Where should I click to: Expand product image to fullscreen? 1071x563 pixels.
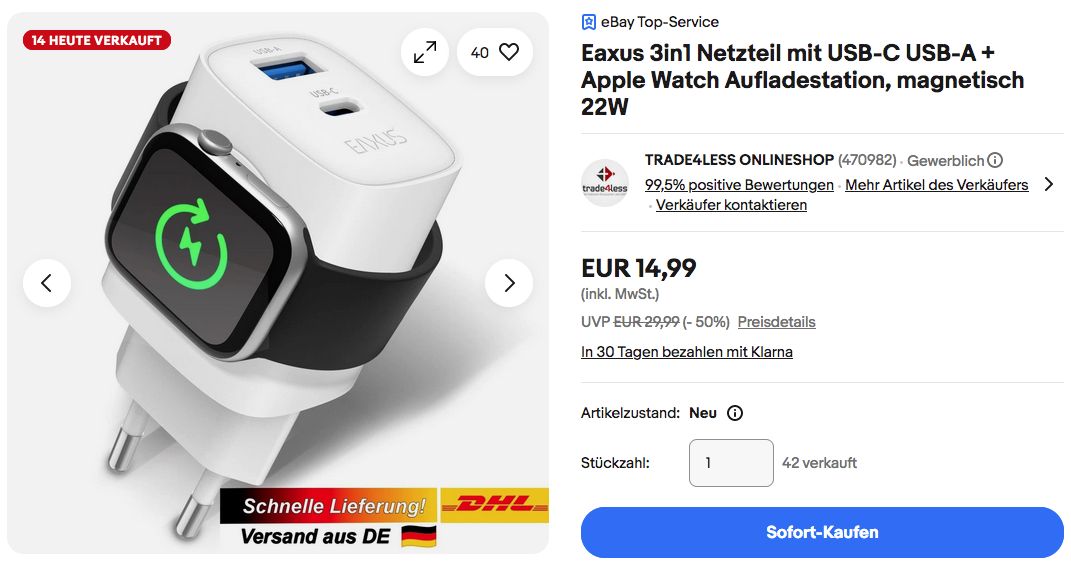pos(425,52)
